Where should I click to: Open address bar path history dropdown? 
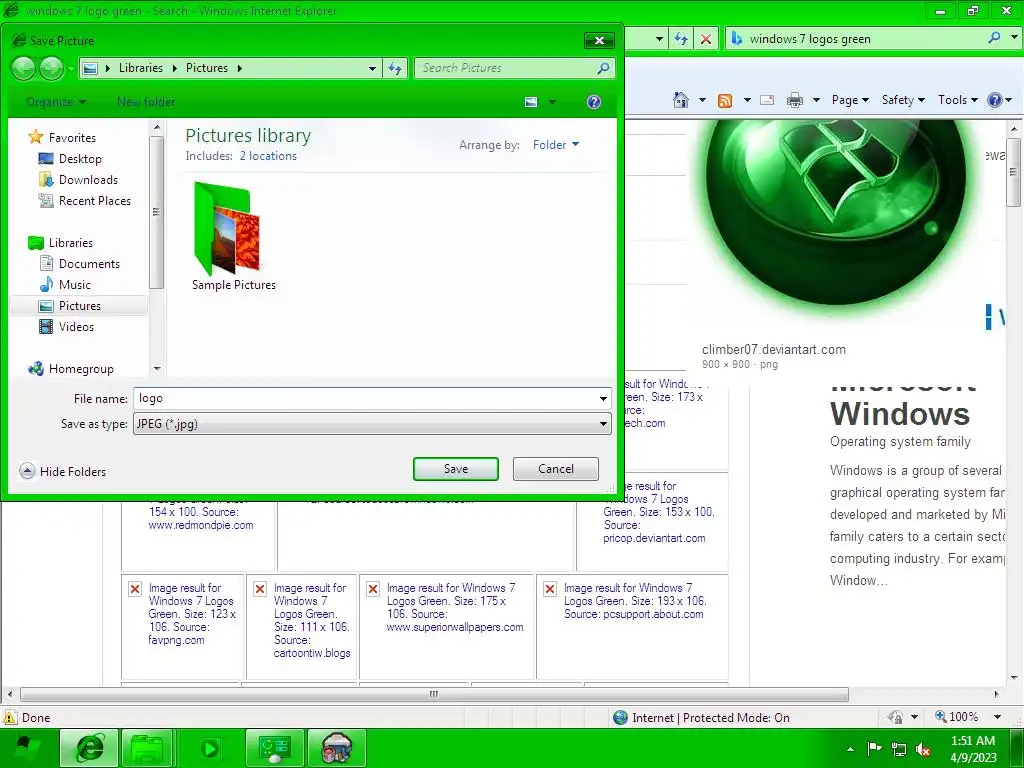point(372,68)
